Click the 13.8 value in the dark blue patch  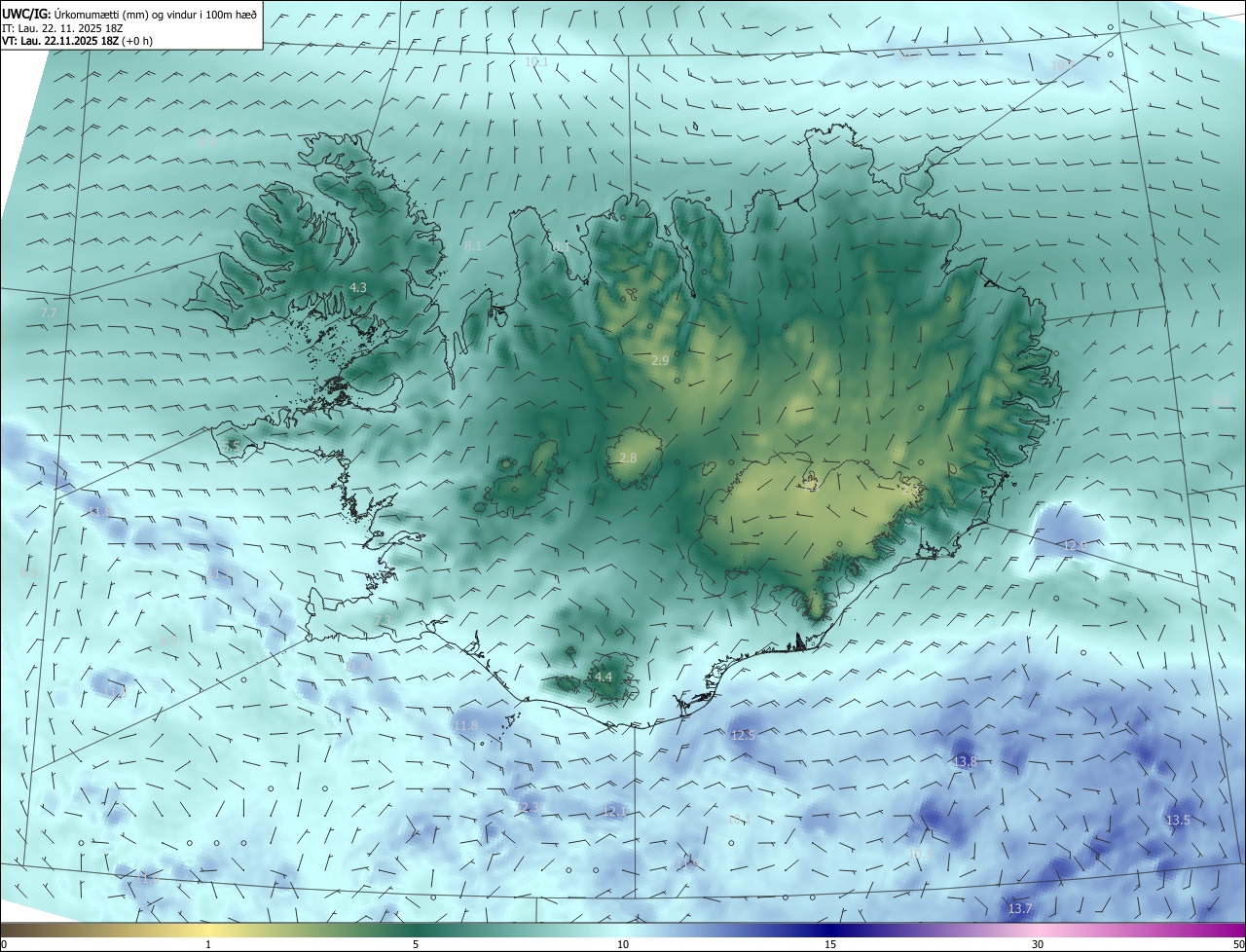(x=965, y=761)
